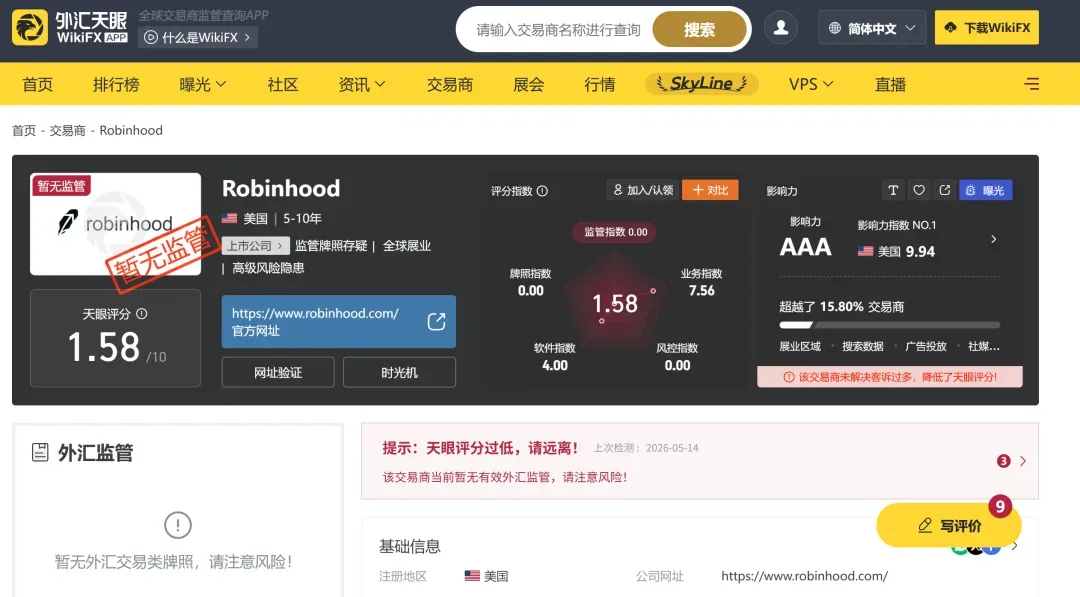
Task: Open 社区 nav tab
Action: (282, 84)
